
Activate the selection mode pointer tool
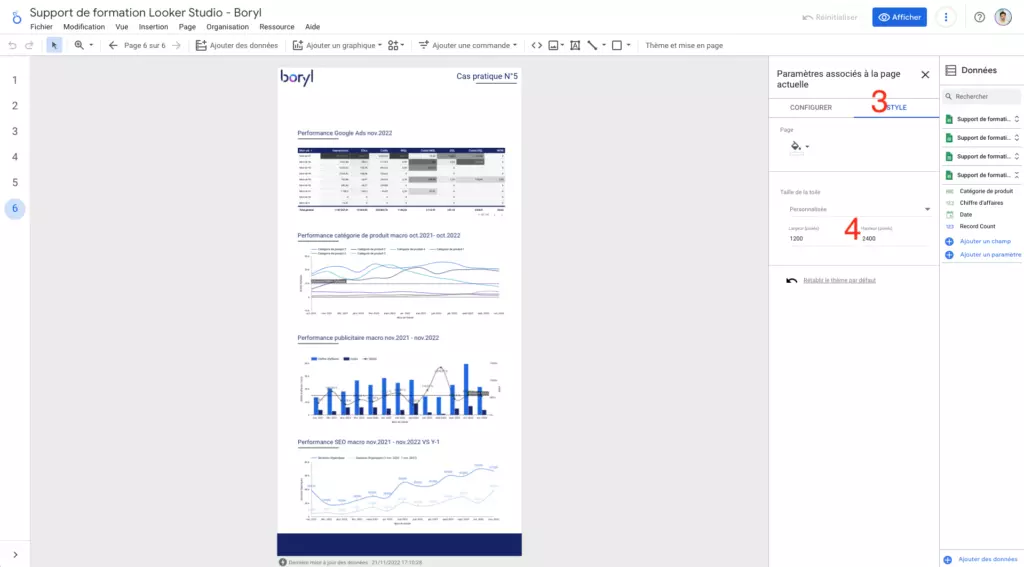[54, 45]
